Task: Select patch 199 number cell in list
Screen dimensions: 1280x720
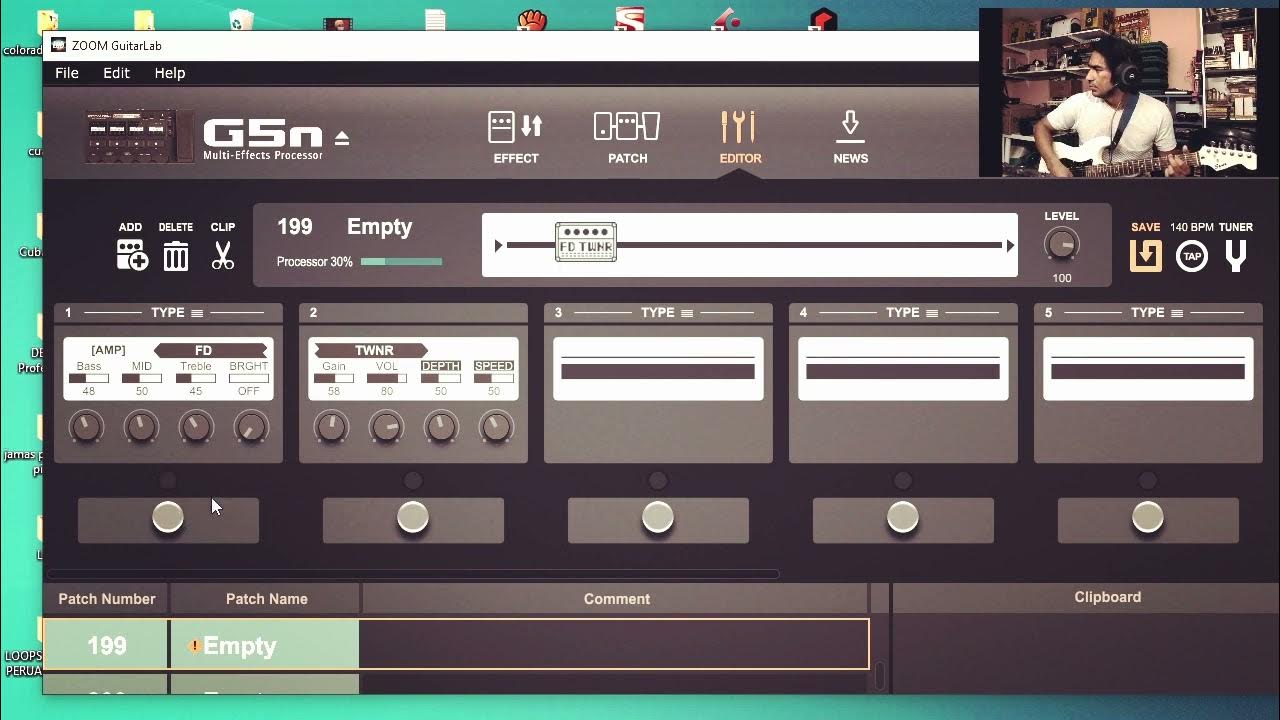Action: click(107, 646)
